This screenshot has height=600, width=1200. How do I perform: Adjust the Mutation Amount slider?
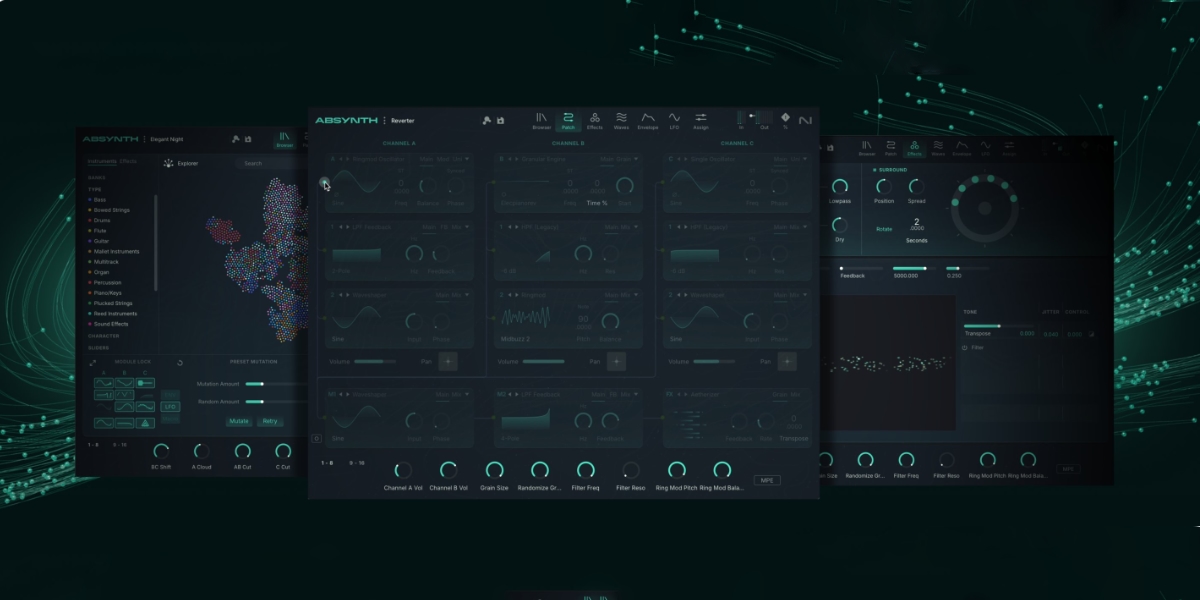point(277,384)
